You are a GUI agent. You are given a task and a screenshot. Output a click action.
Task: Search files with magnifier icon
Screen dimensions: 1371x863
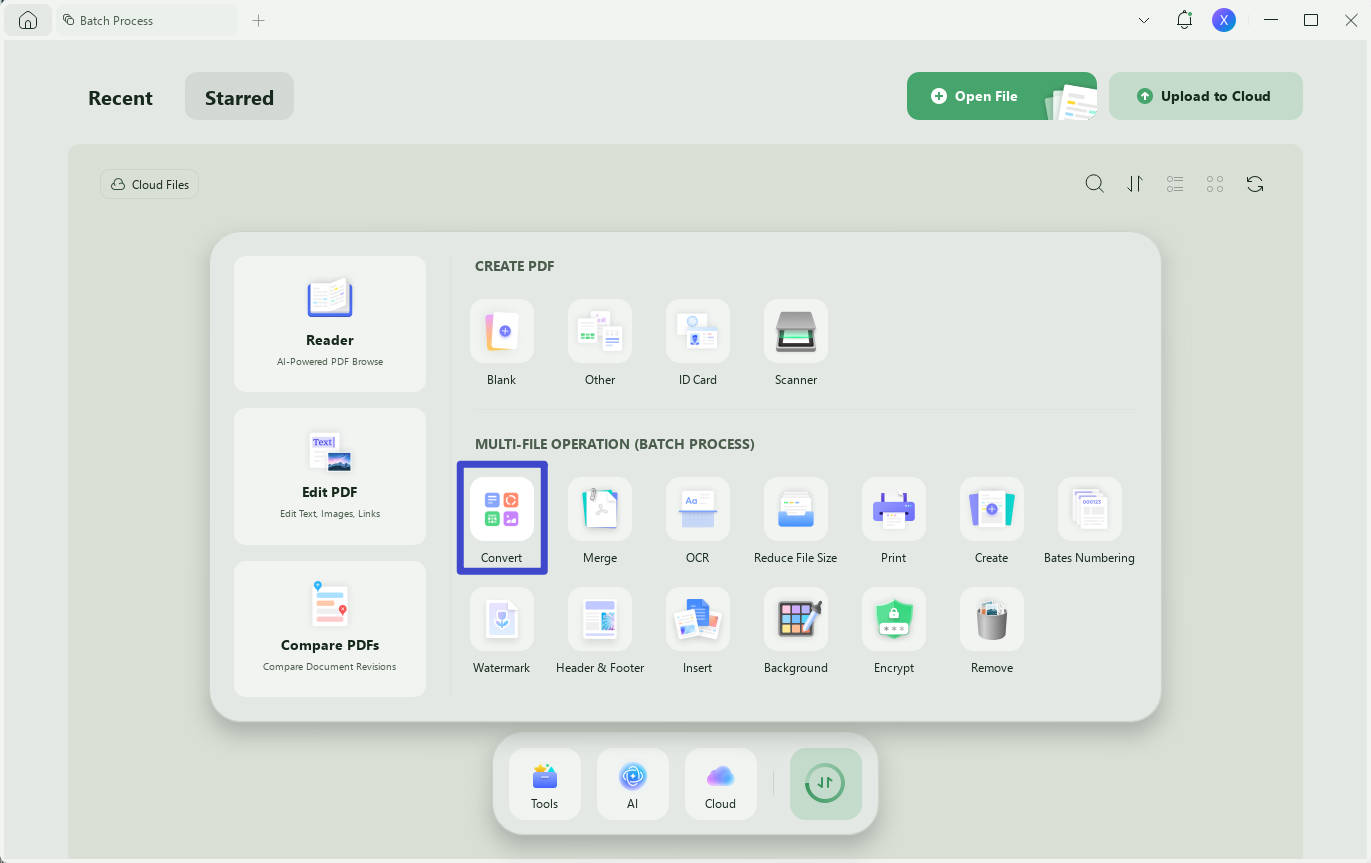tap(1095, 184)
